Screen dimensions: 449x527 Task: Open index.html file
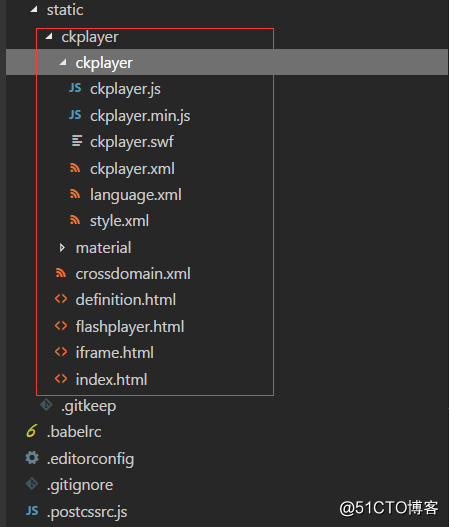click(111, 380)
